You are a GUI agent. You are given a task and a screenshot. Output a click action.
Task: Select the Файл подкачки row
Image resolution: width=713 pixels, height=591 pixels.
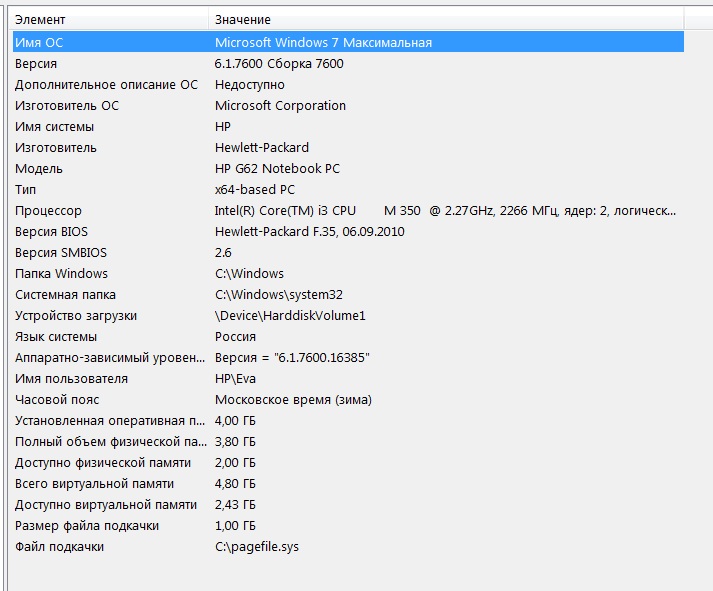point(348,546)
